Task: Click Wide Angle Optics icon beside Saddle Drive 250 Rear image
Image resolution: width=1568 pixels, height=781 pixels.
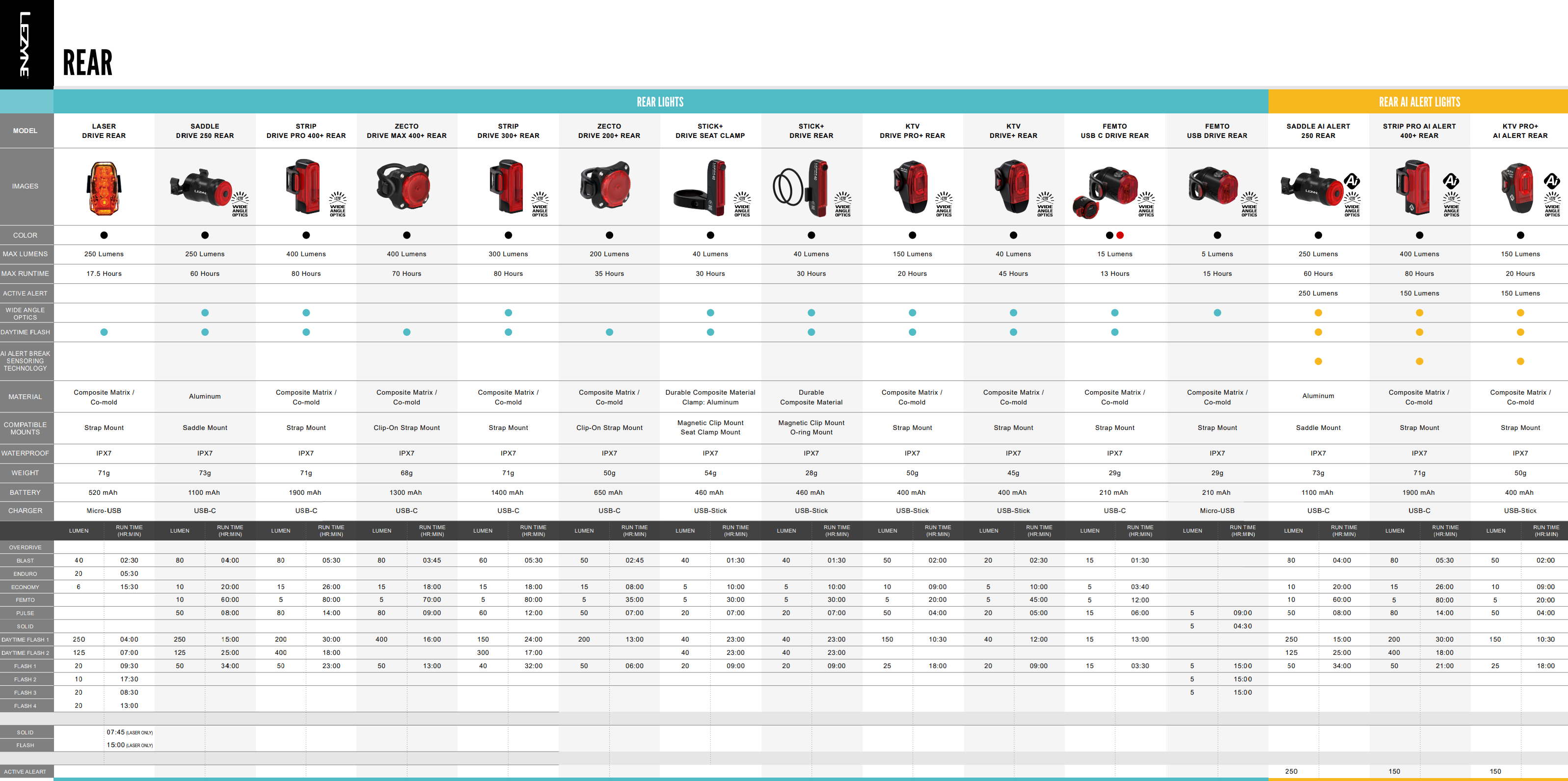Action: pos(240,205)
